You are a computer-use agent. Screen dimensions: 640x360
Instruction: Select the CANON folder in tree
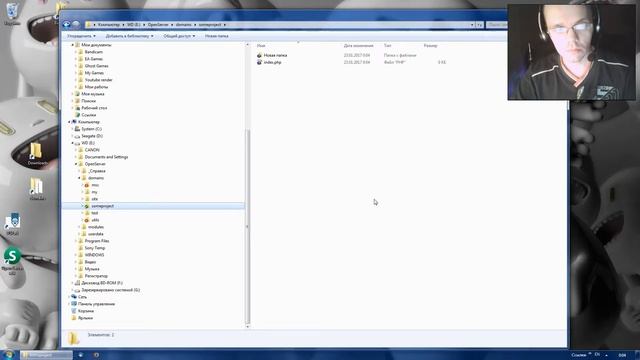(x=92, y=150)
